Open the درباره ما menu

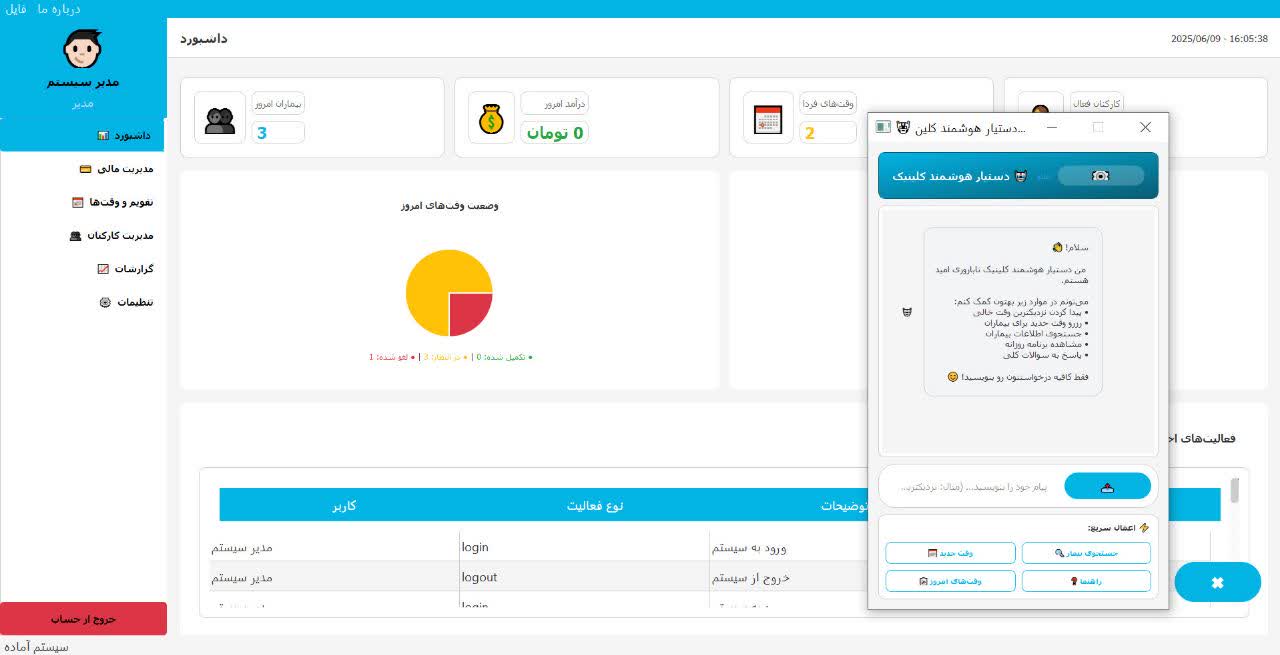point(59,8)
